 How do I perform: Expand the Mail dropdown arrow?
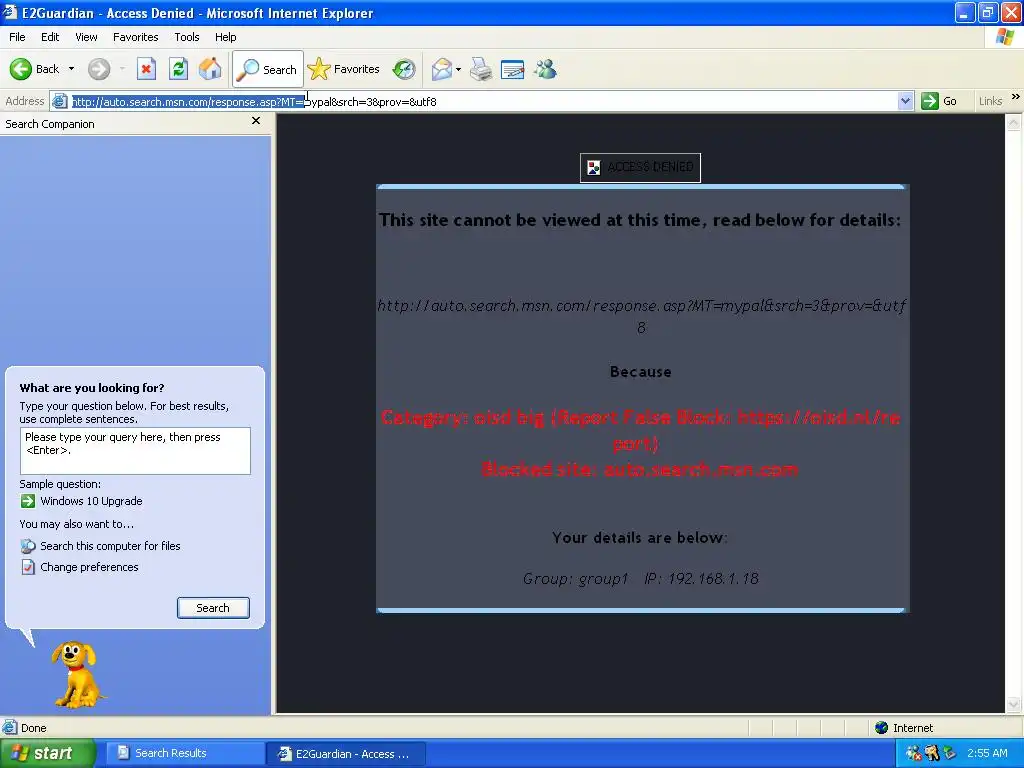(x=458, y=69)
